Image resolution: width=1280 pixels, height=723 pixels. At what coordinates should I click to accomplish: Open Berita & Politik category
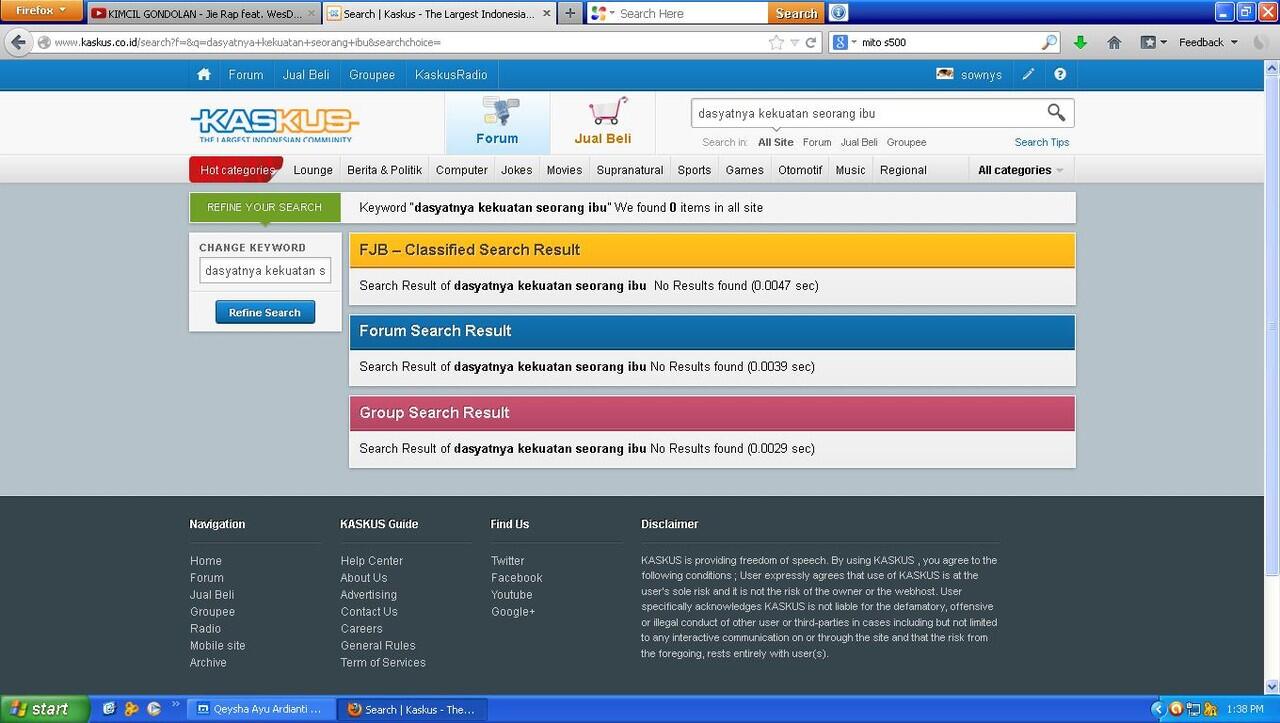384,170
